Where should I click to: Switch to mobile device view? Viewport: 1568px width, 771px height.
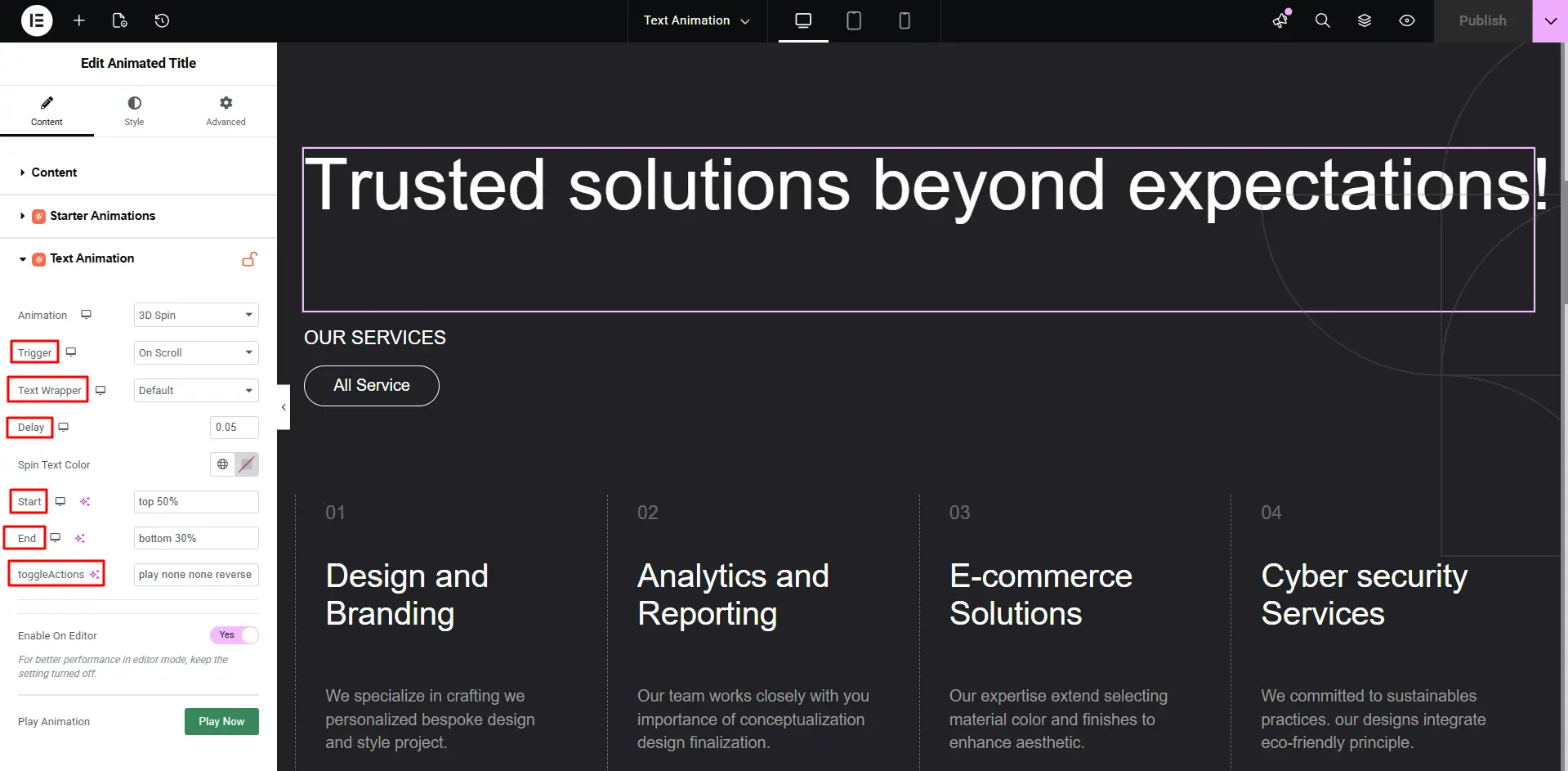pos(905,20)
